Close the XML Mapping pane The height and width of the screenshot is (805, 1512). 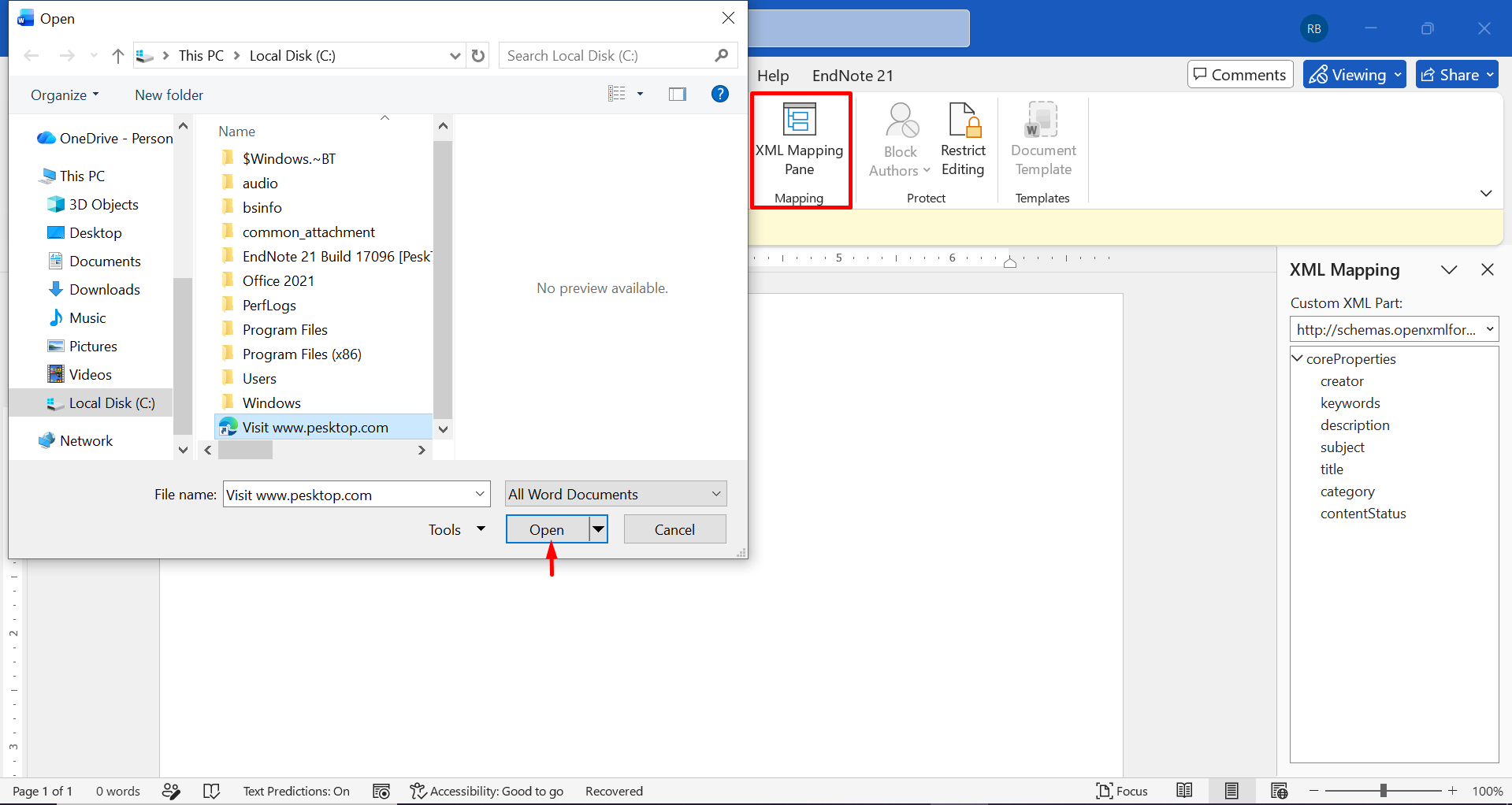(x=1488, y=269)
